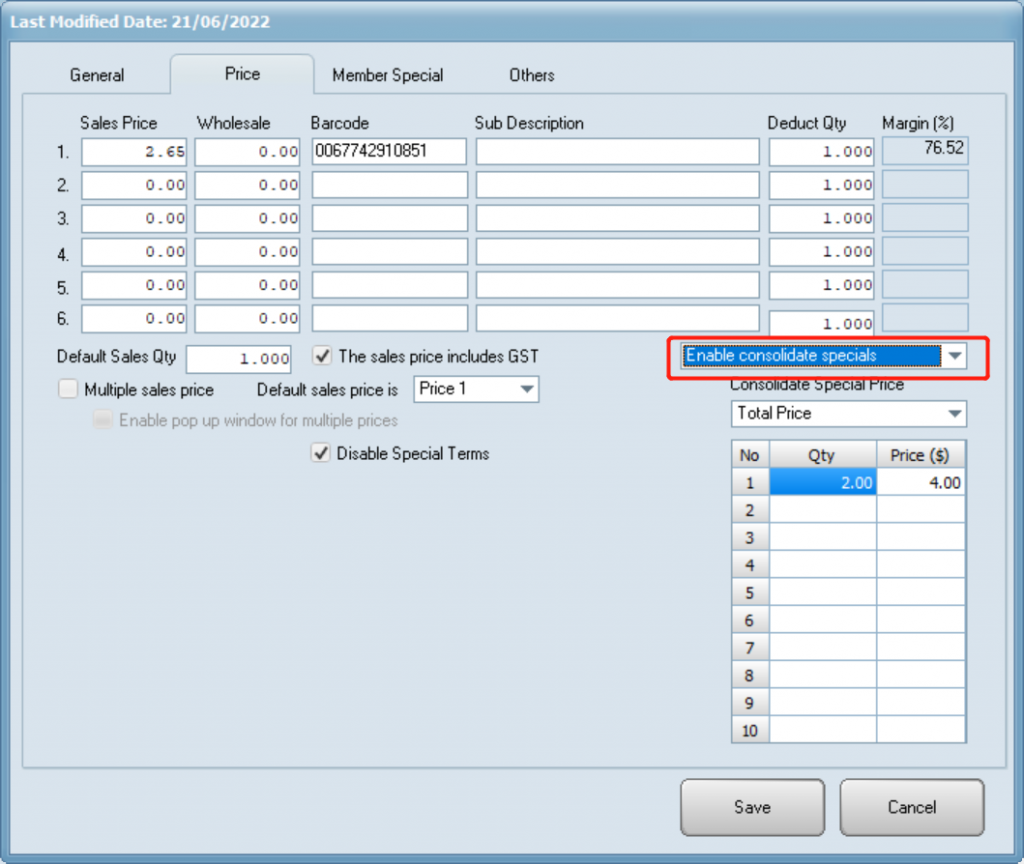Open the Member Special tab
Viewport: 1024px width, 864px height.
387,75
